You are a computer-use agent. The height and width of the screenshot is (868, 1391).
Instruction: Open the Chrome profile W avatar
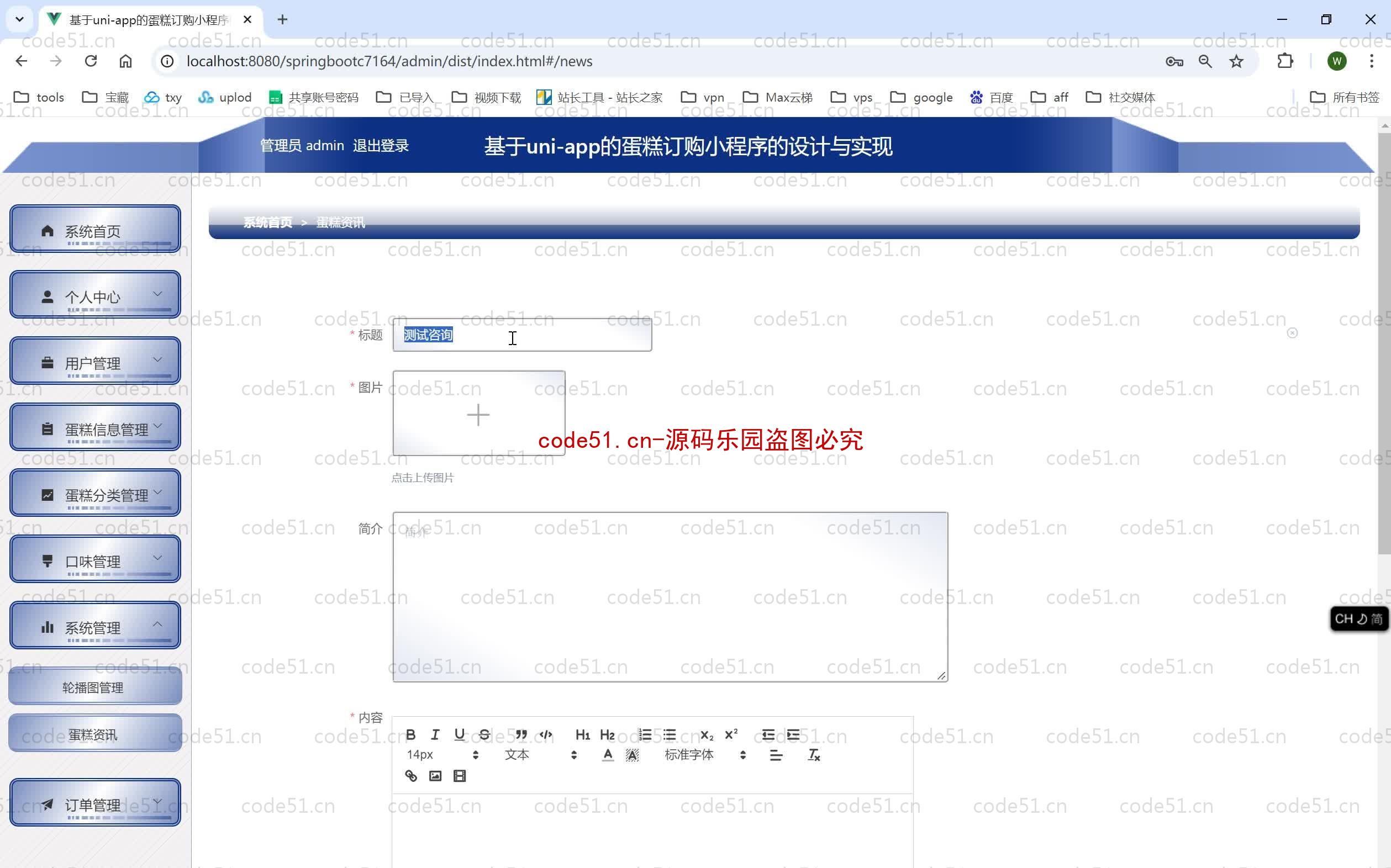(x=1337, y=61)
